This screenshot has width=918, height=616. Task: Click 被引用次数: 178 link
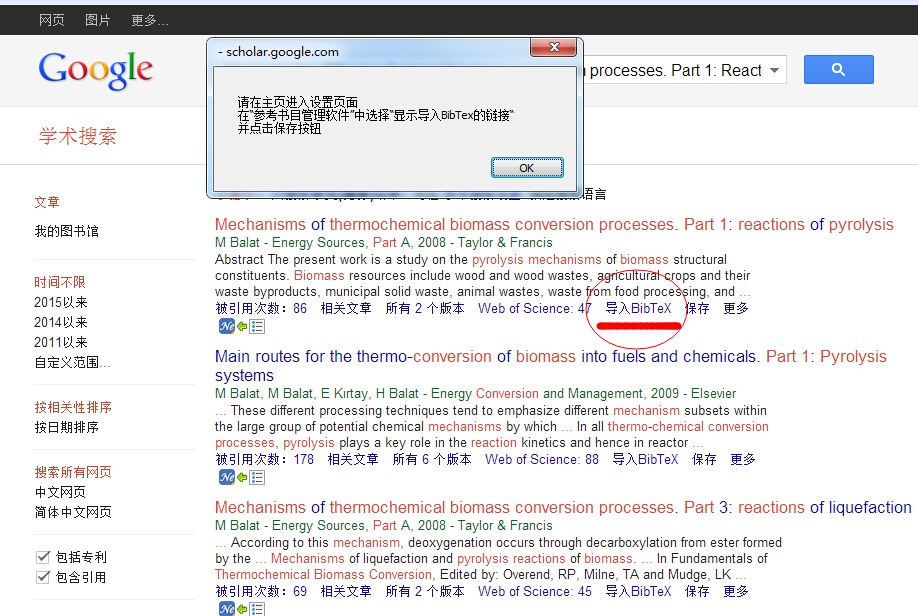pyautogui.click(x=264, y=459)
